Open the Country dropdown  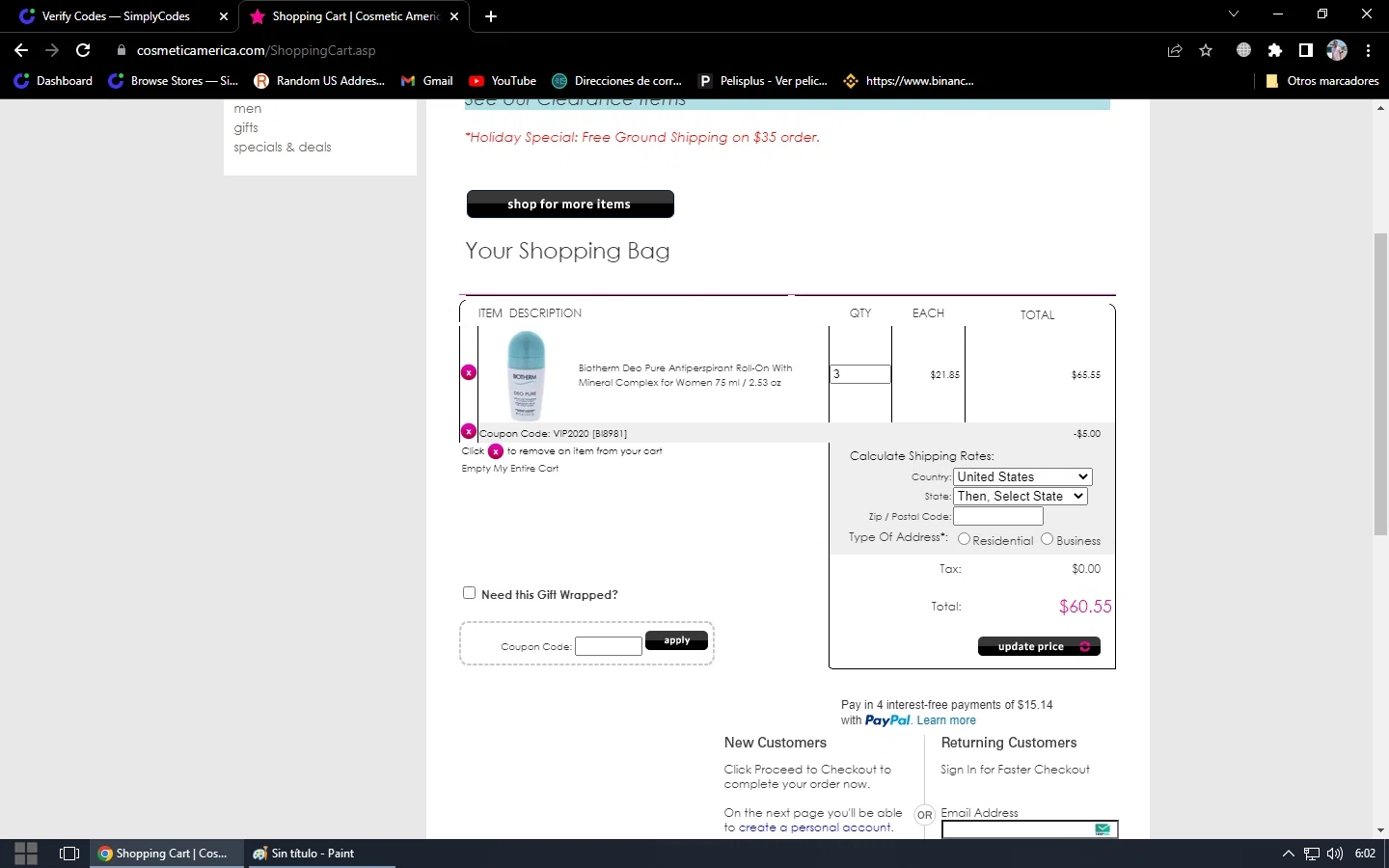1022,476
